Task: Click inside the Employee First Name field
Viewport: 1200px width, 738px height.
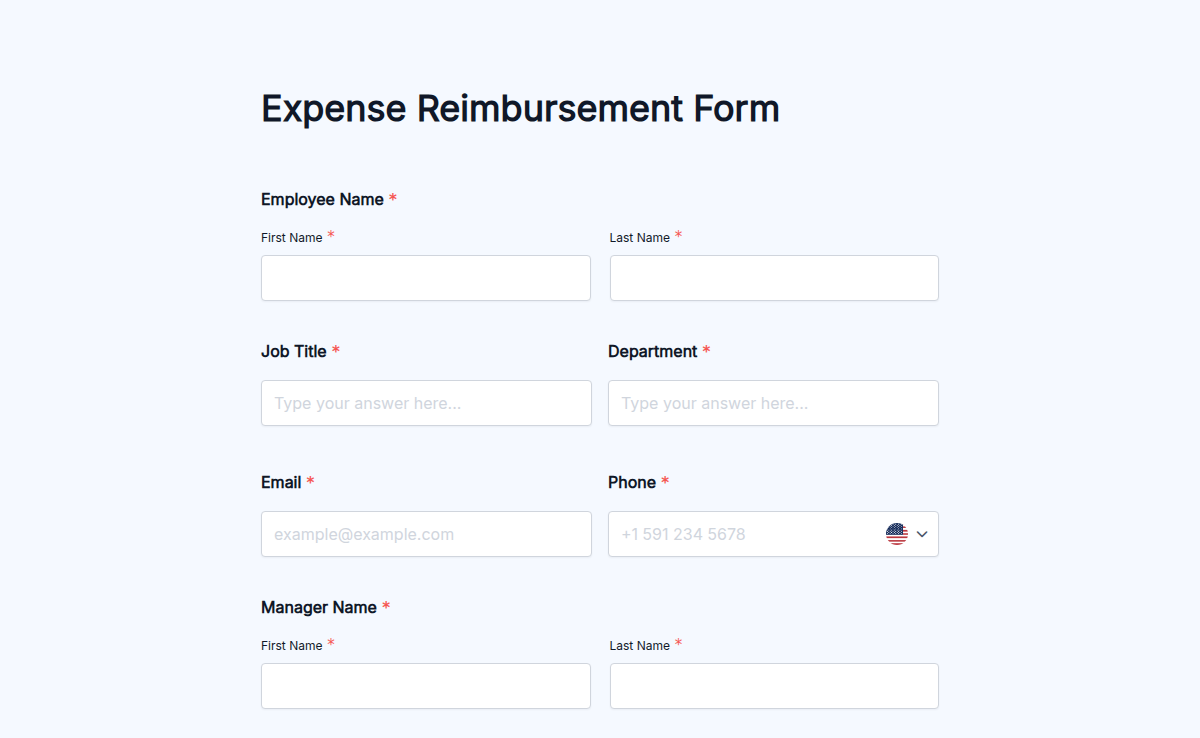Action: click(x=425, y=277)
